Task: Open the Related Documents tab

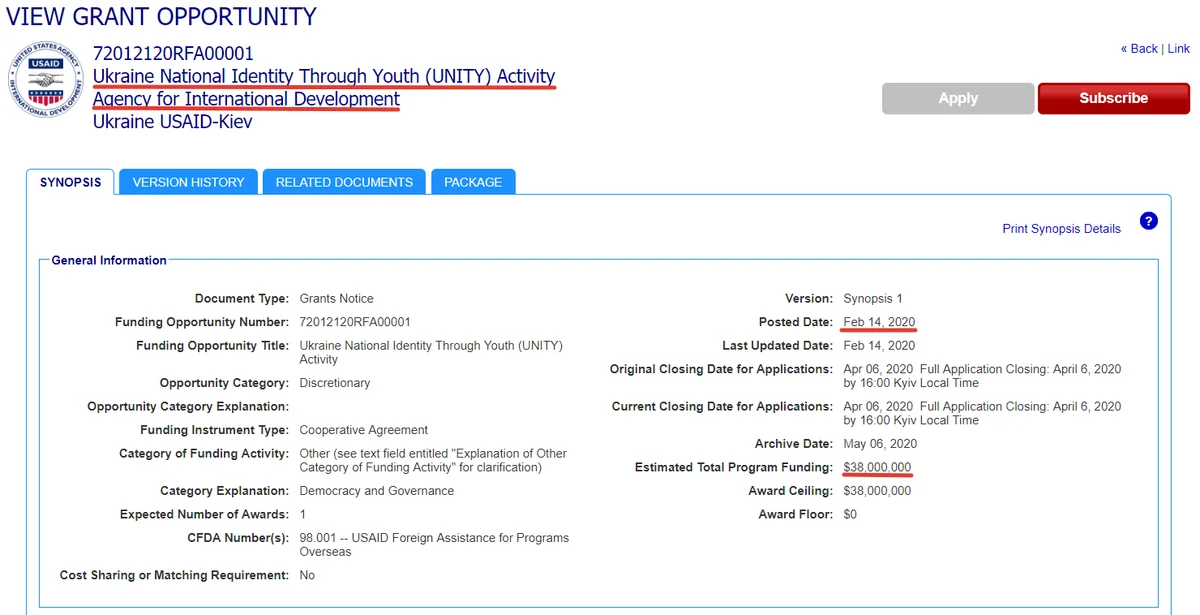Action: click(344, 182)
